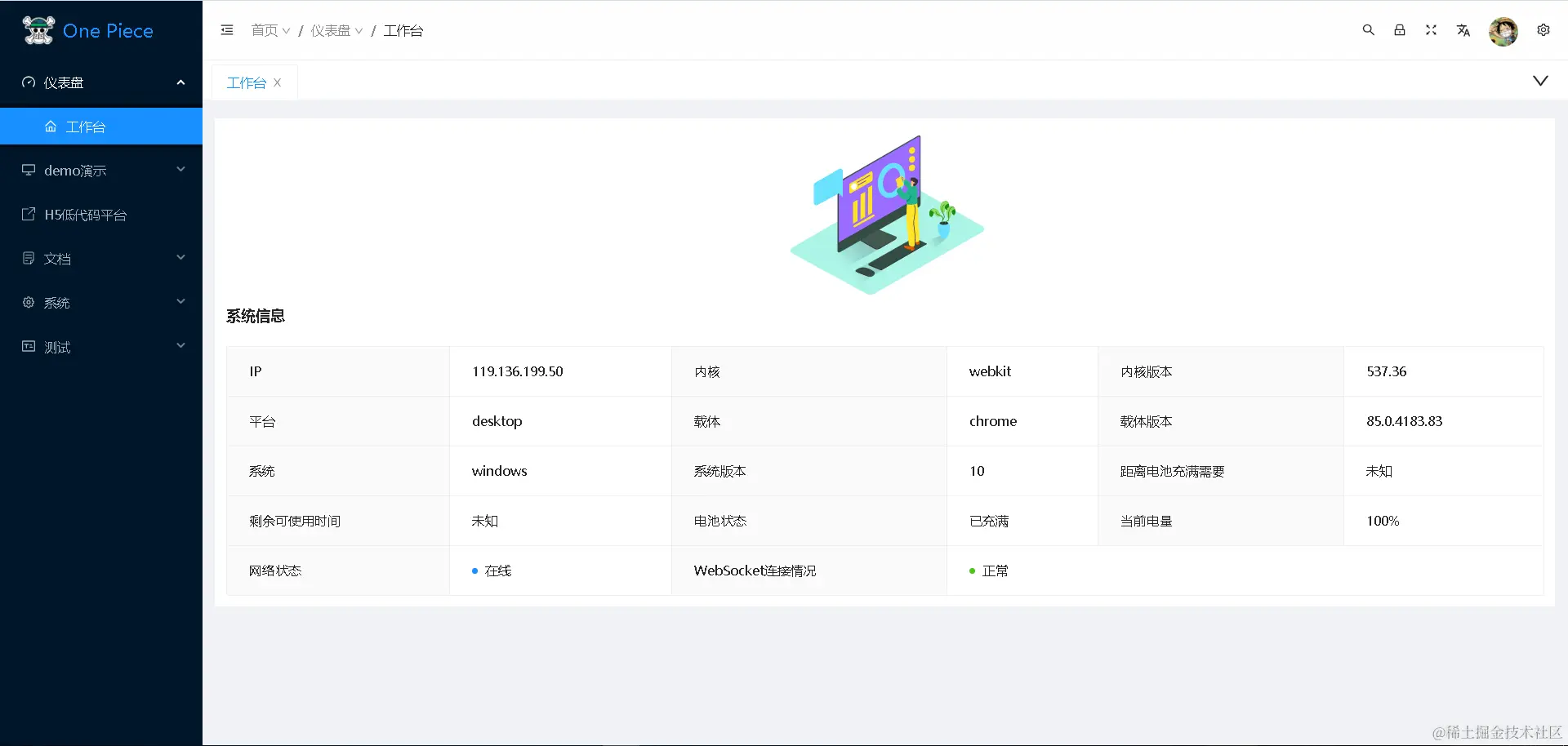Click the icon beside 测试 menu
This screenshot has height=746, width=1568.
[x=29, y=346]
